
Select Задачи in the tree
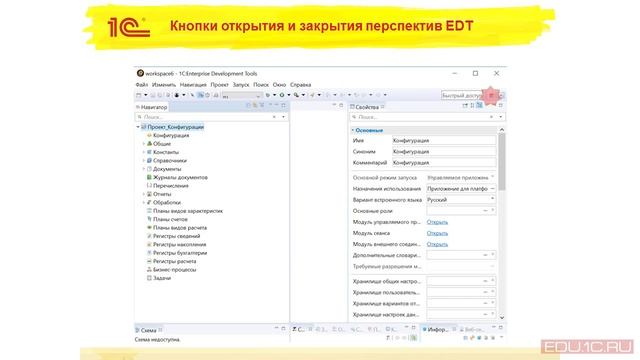[x=162, y=278]
